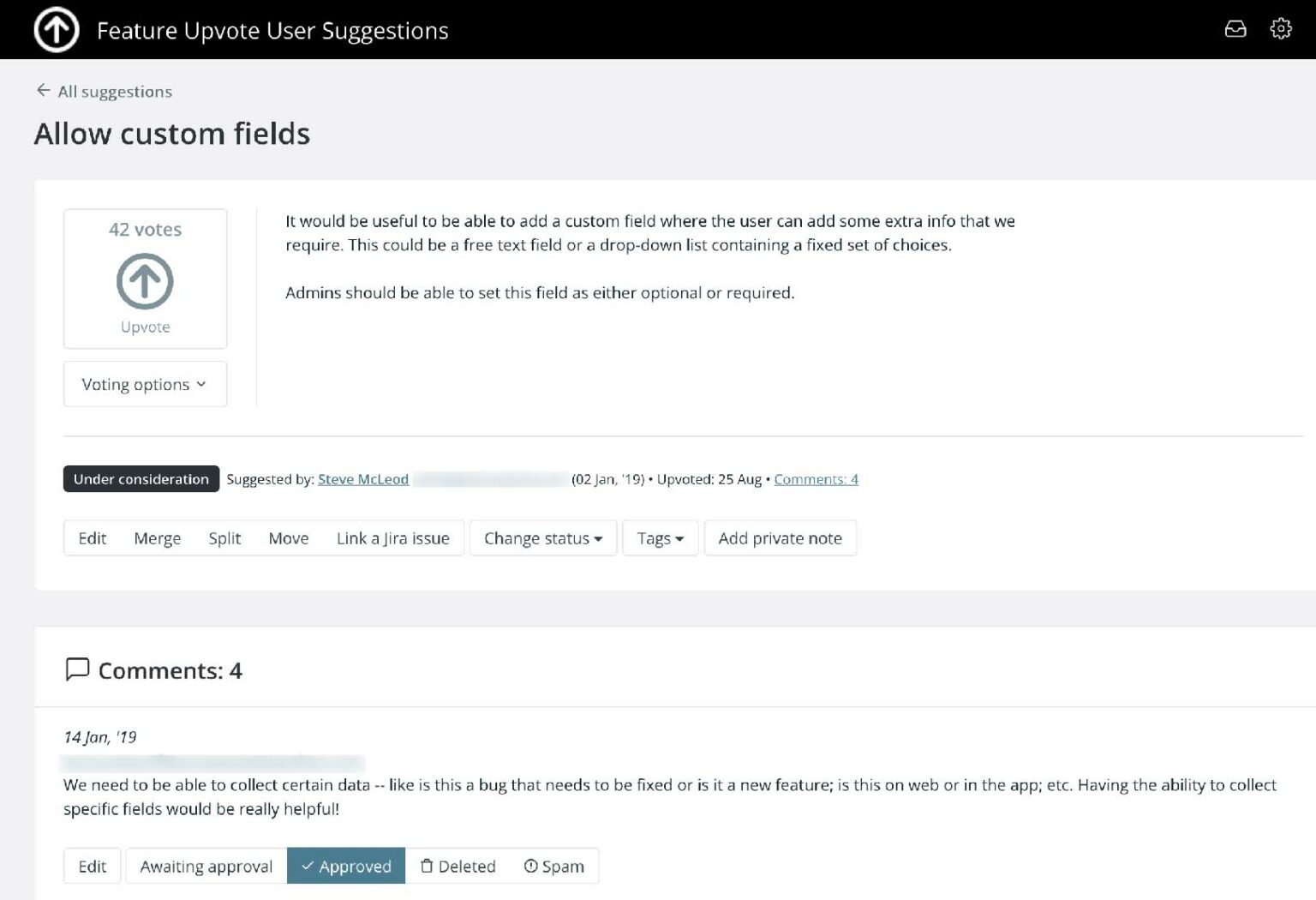Choose Split in the action bar
Image resolution: width=1316 pixels, height=900 pixels.
pos(224,538)
